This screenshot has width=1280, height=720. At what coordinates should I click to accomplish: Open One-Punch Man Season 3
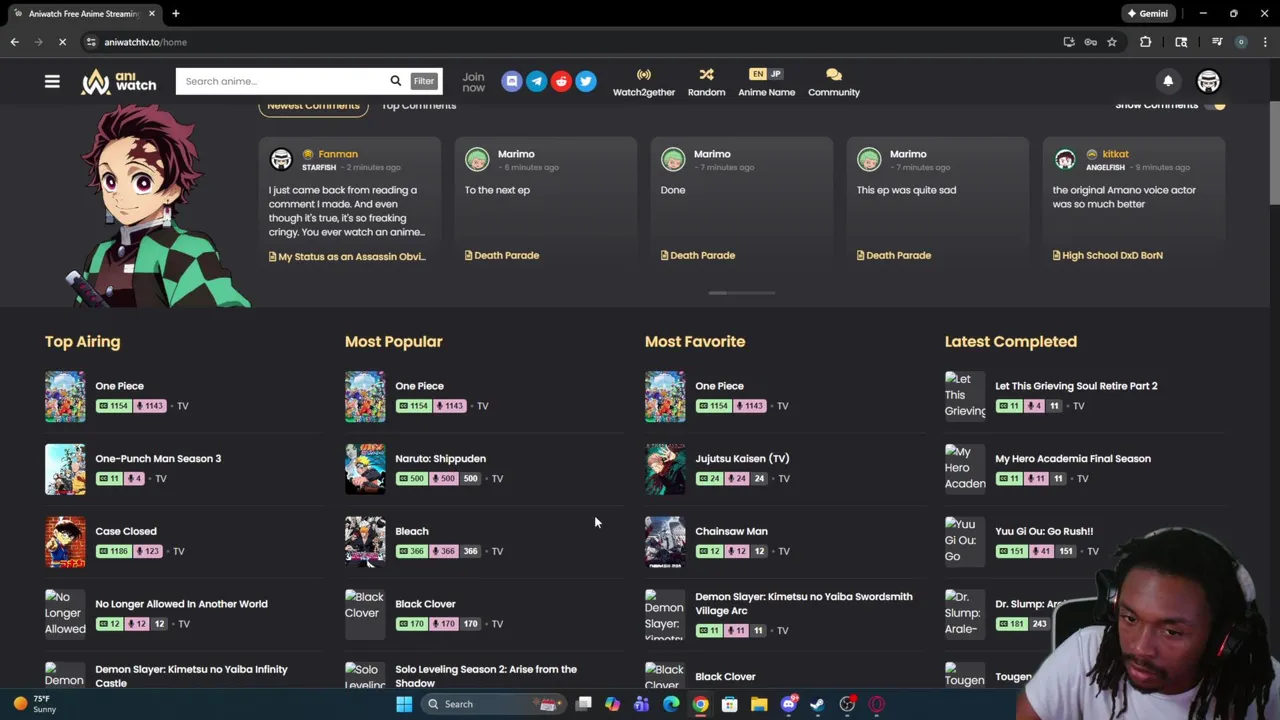coord(158,459)
